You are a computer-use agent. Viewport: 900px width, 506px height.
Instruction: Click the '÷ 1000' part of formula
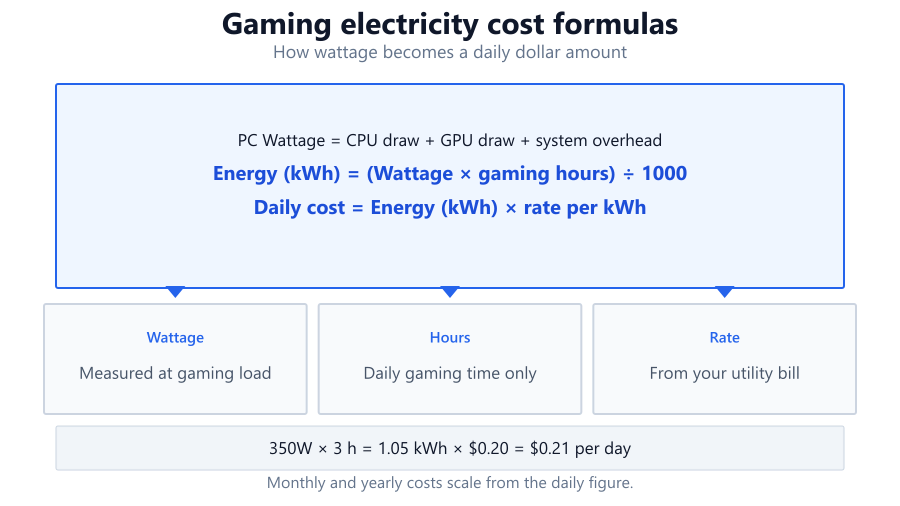[x=655, y=173]
